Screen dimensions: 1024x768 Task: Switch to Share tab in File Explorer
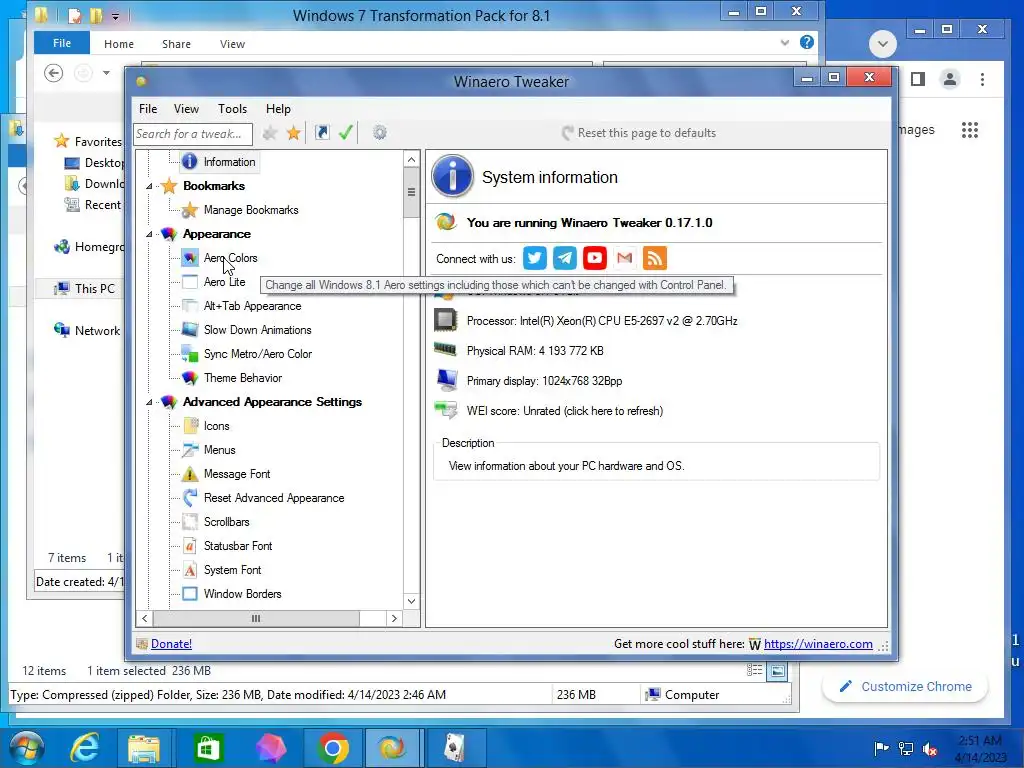pos(176,44)
